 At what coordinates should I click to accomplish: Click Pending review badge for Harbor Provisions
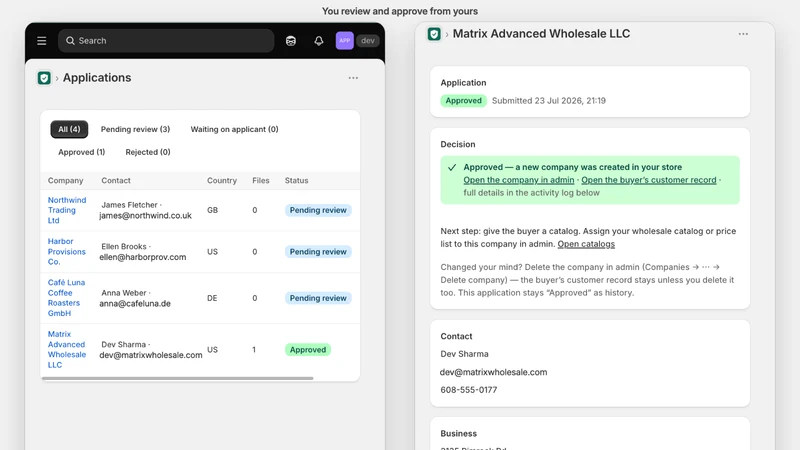(318, 252)
